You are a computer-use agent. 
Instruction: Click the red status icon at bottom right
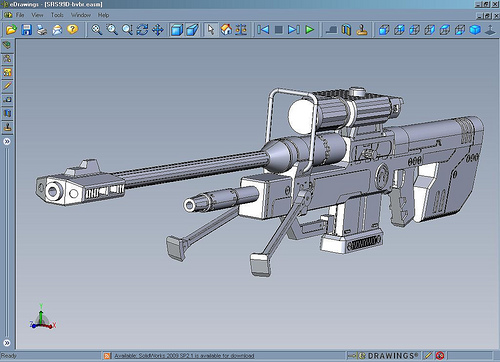click(x=440, y=356)
